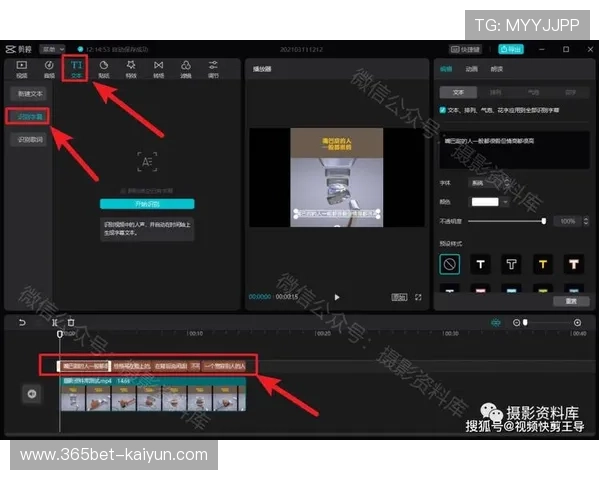Select the Text (文本) sub-tab
The height and width of the screenshot is (480, 600).
point(458,92)
